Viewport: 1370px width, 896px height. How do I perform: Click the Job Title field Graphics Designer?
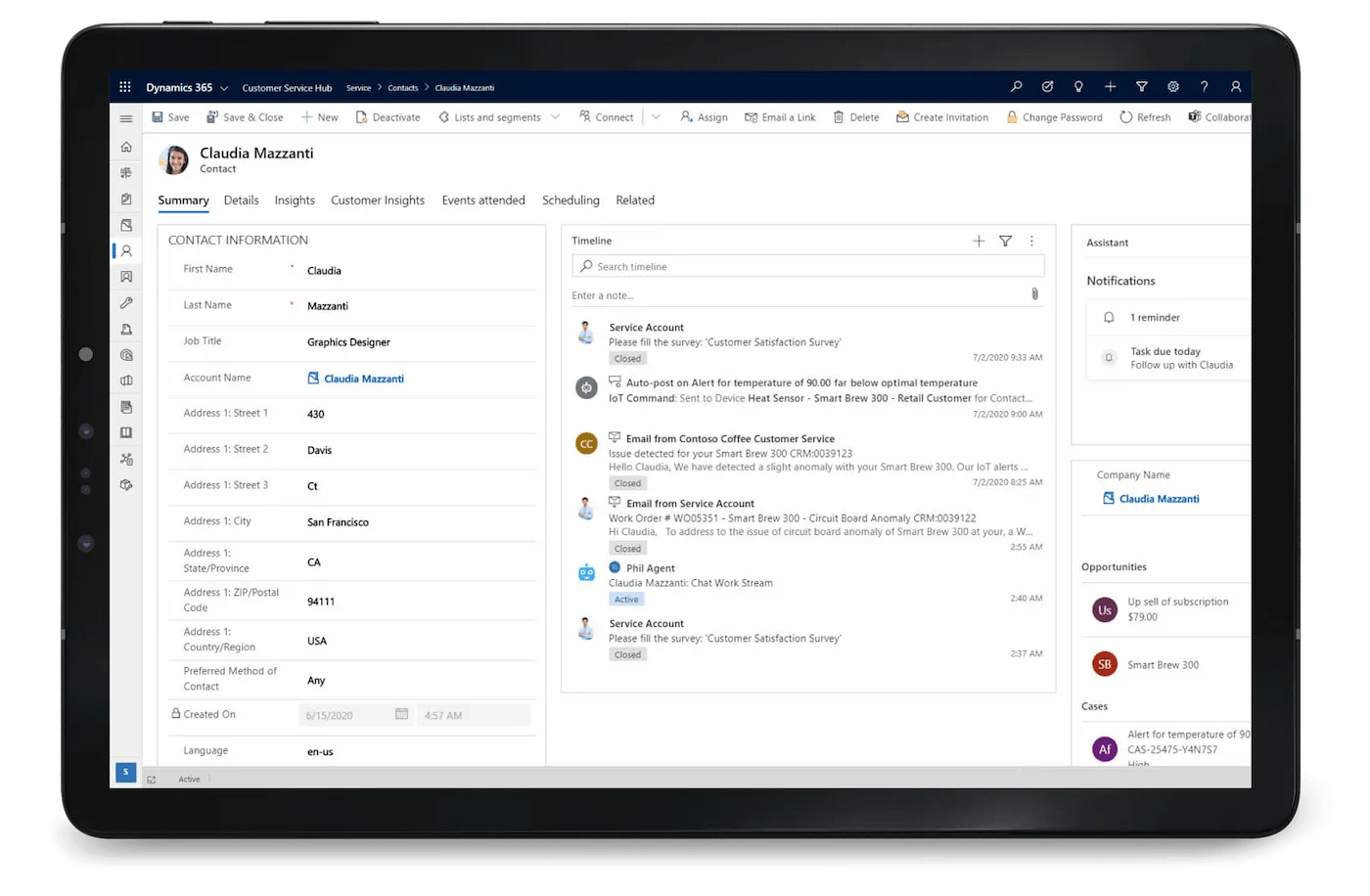point(419,342)
